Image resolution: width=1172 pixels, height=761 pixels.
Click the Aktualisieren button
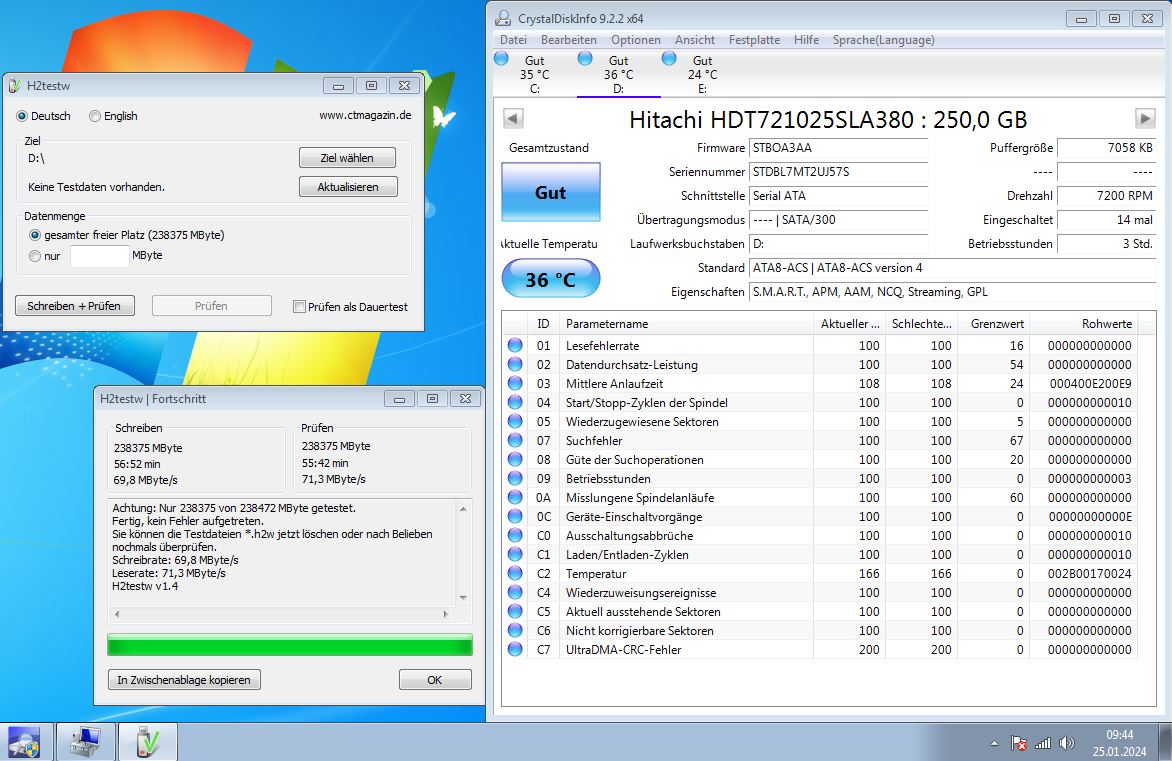(348, 187)
